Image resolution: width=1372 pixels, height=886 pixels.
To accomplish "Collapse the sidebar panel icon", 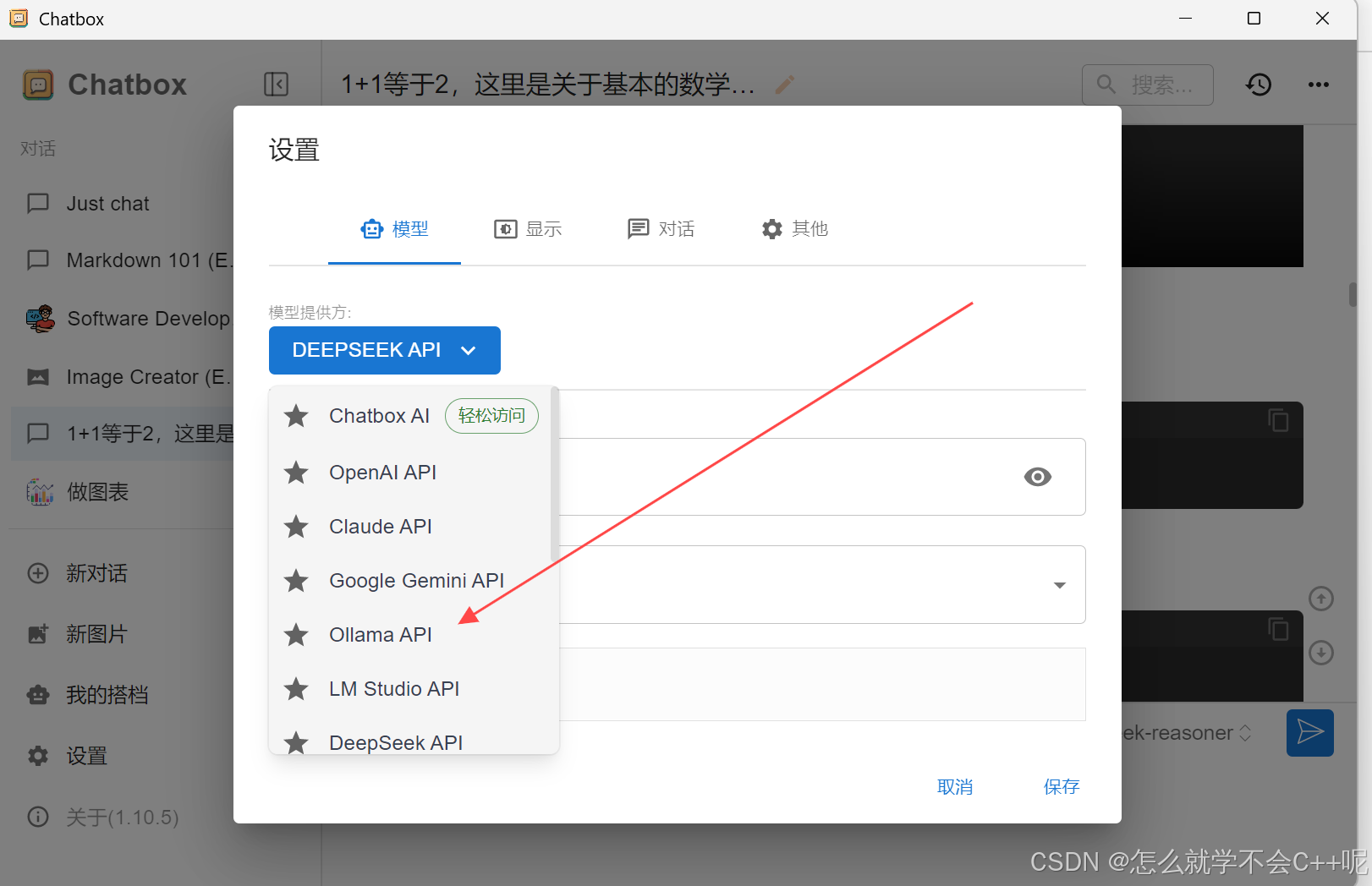I will pyautogui.click(x=277, y=85).
